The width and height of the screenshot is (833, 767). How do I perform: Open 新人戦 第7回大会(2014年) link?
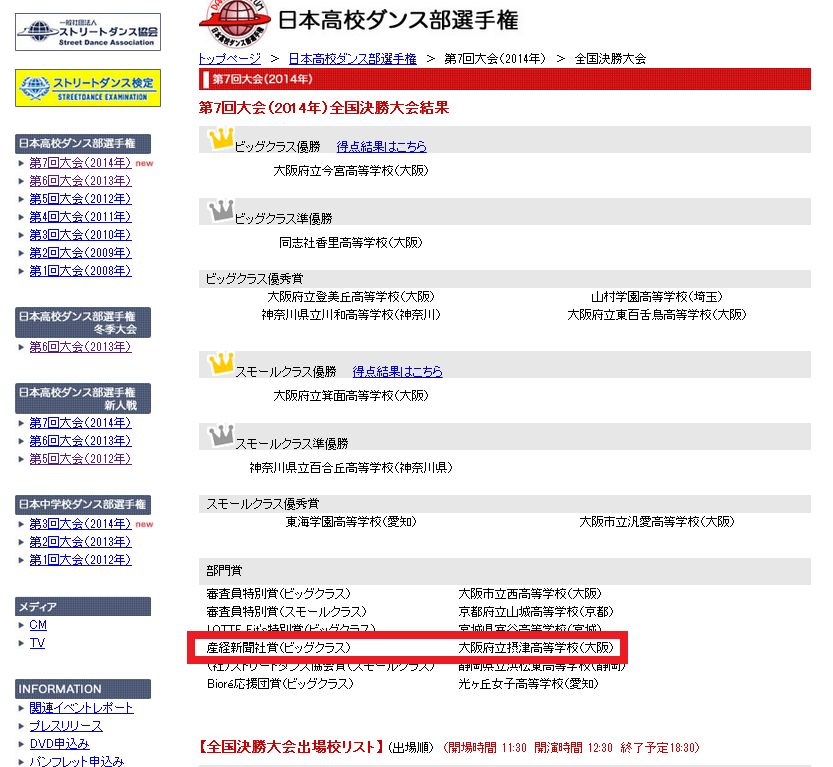click(x=80, y=423)
